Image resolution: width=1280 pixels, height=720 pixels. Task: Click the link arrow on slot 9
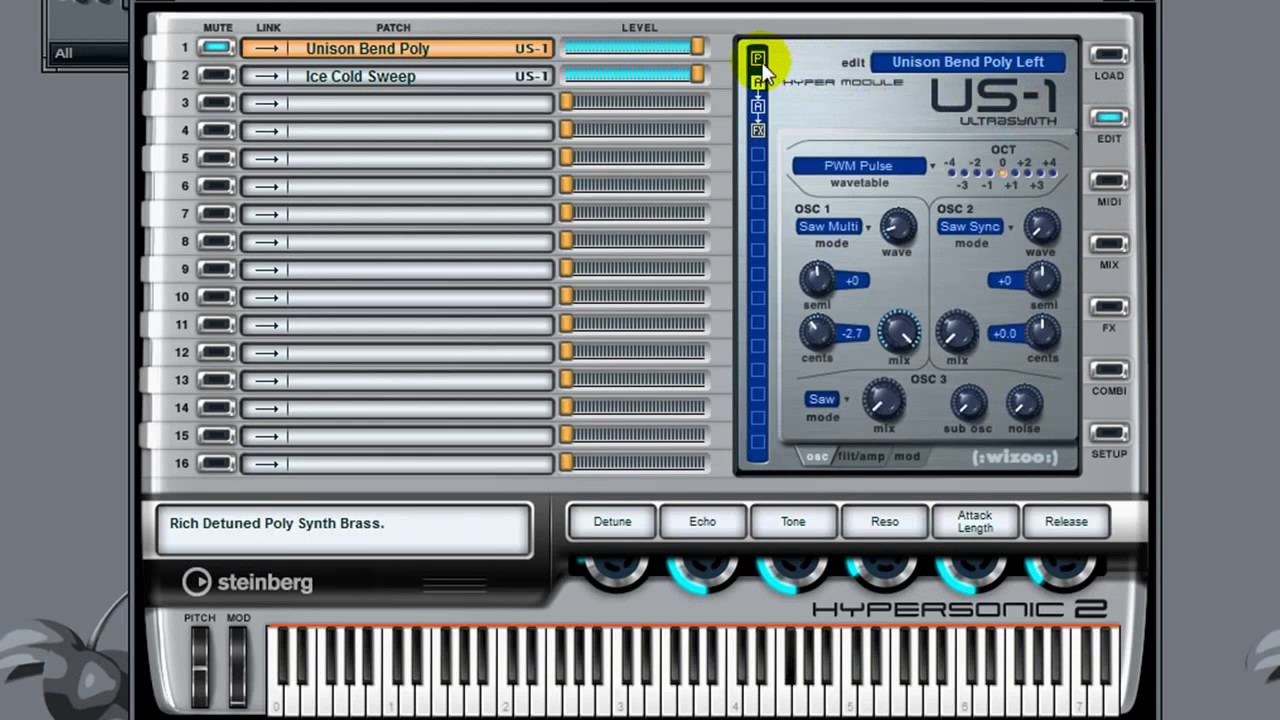pyautogui.click(x=265, y=270)
